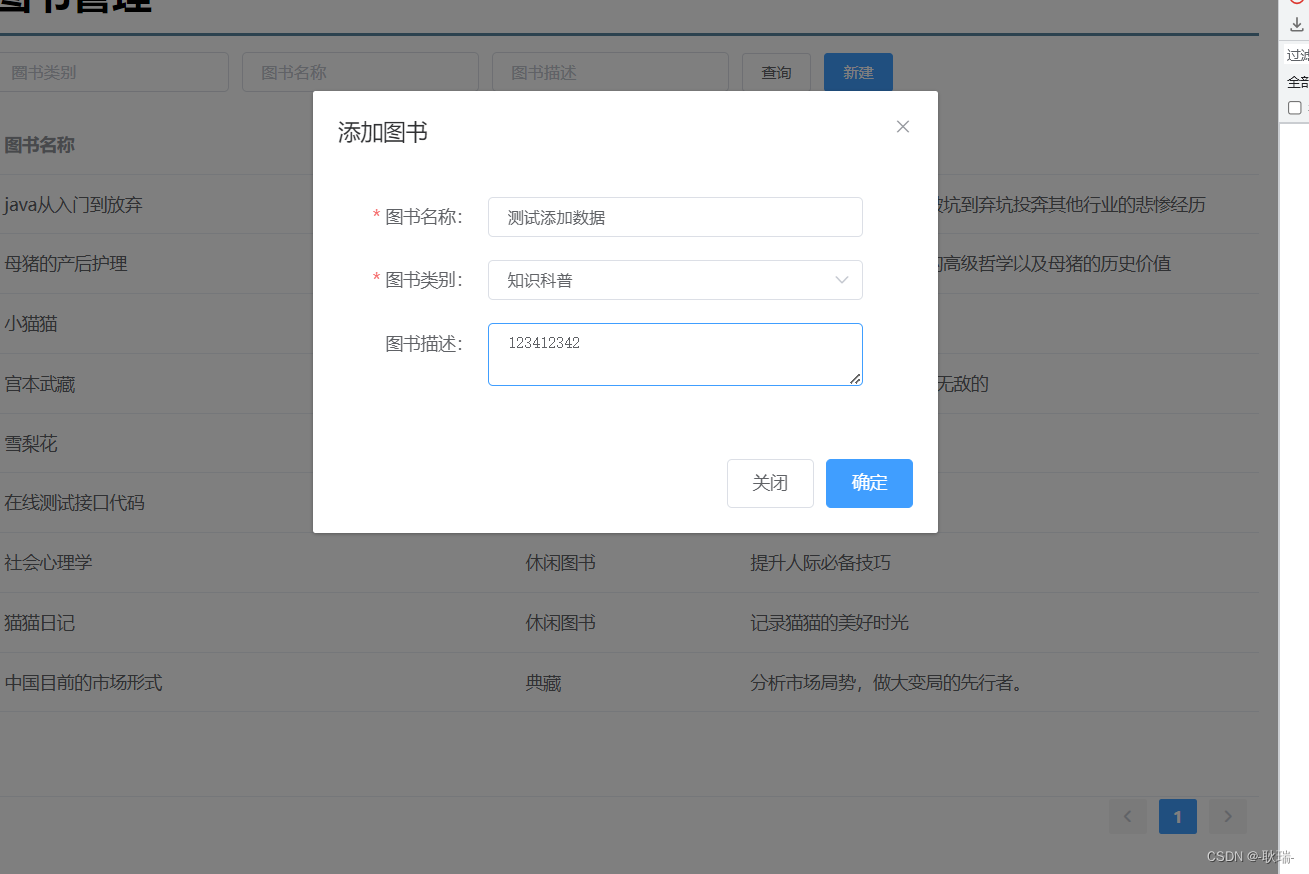Click the 图书描述 search filter box
This screenshot has height=874, width=1309.
(610, 72)
